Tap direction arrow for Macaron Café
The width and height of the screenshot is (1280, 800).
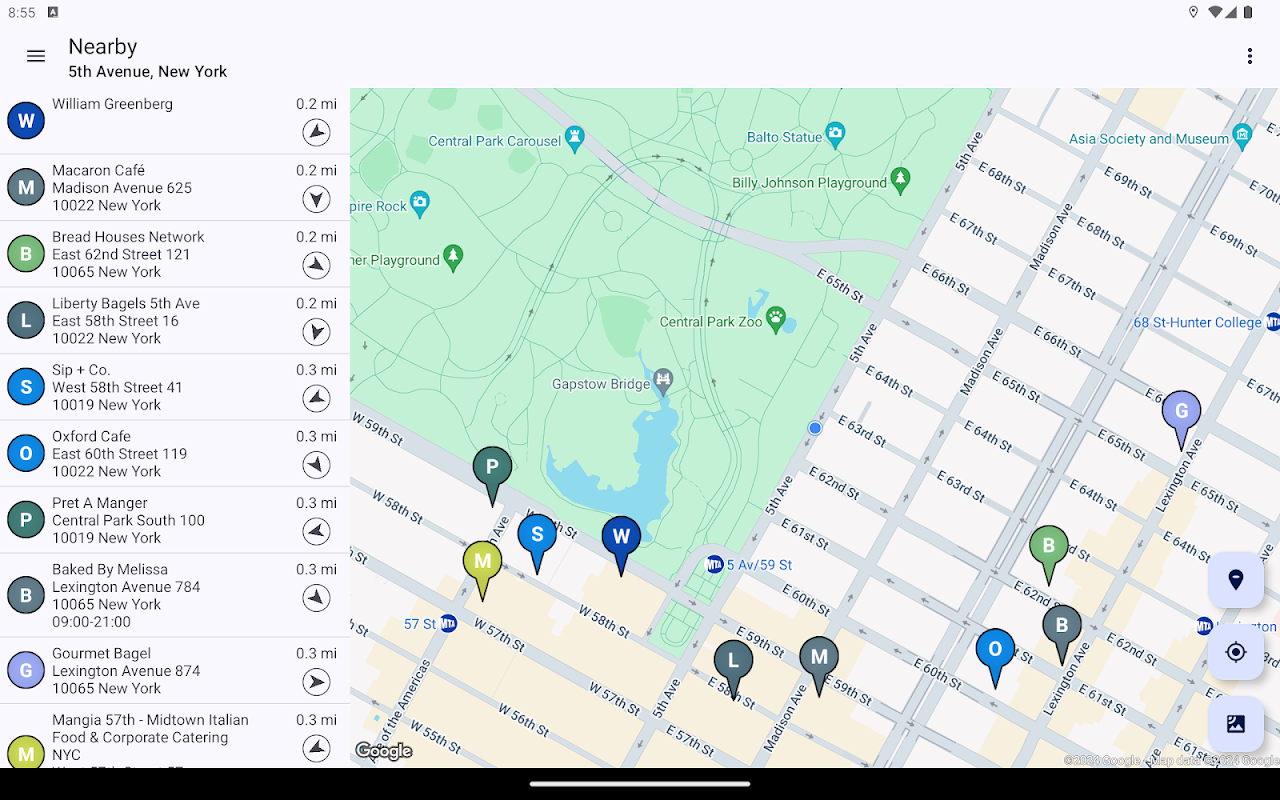(316, 199)
